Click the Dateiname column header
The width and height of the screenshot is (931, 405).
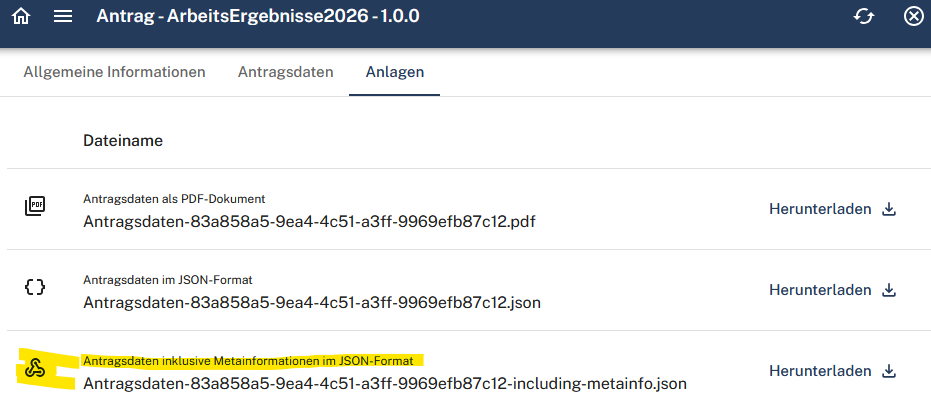(x=123, y=141)
